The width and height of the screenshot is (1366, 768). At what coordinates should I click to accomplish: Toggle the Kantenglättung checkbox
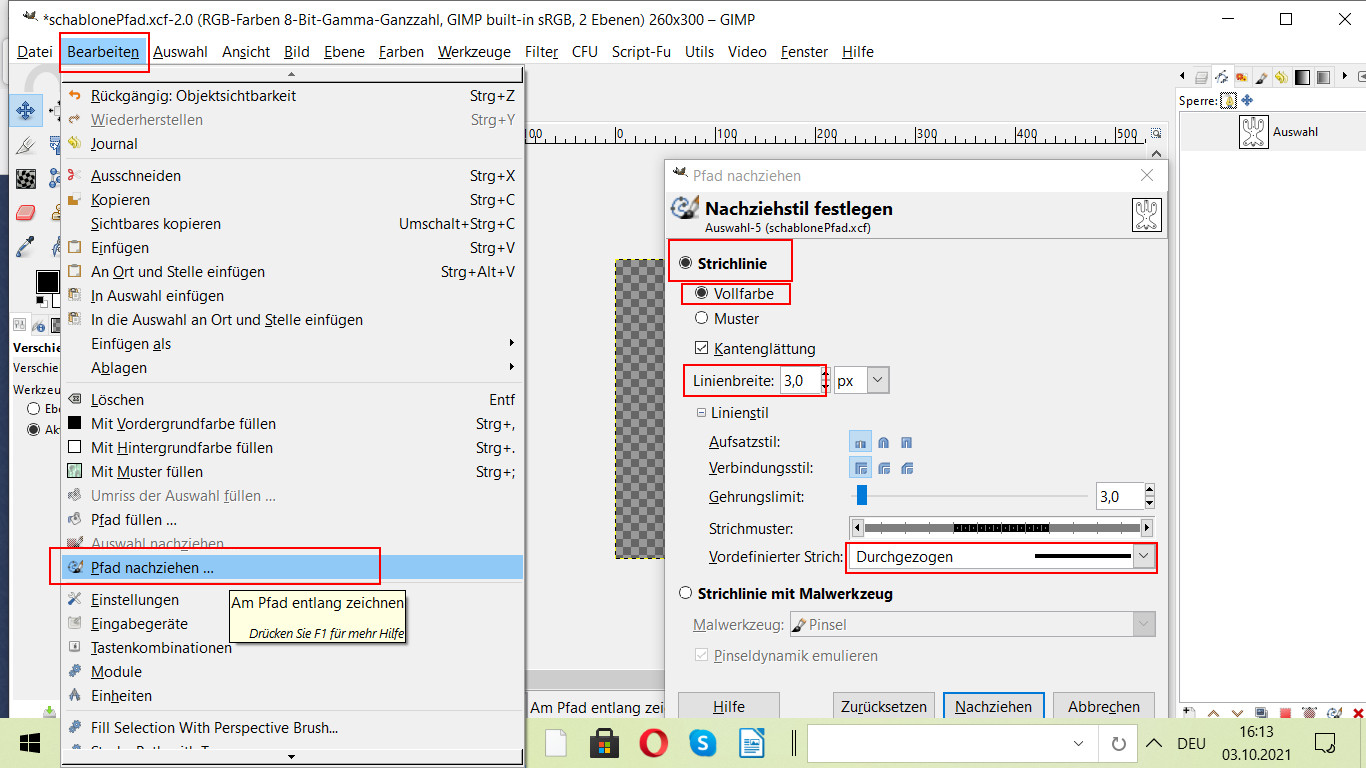point(755,349)
